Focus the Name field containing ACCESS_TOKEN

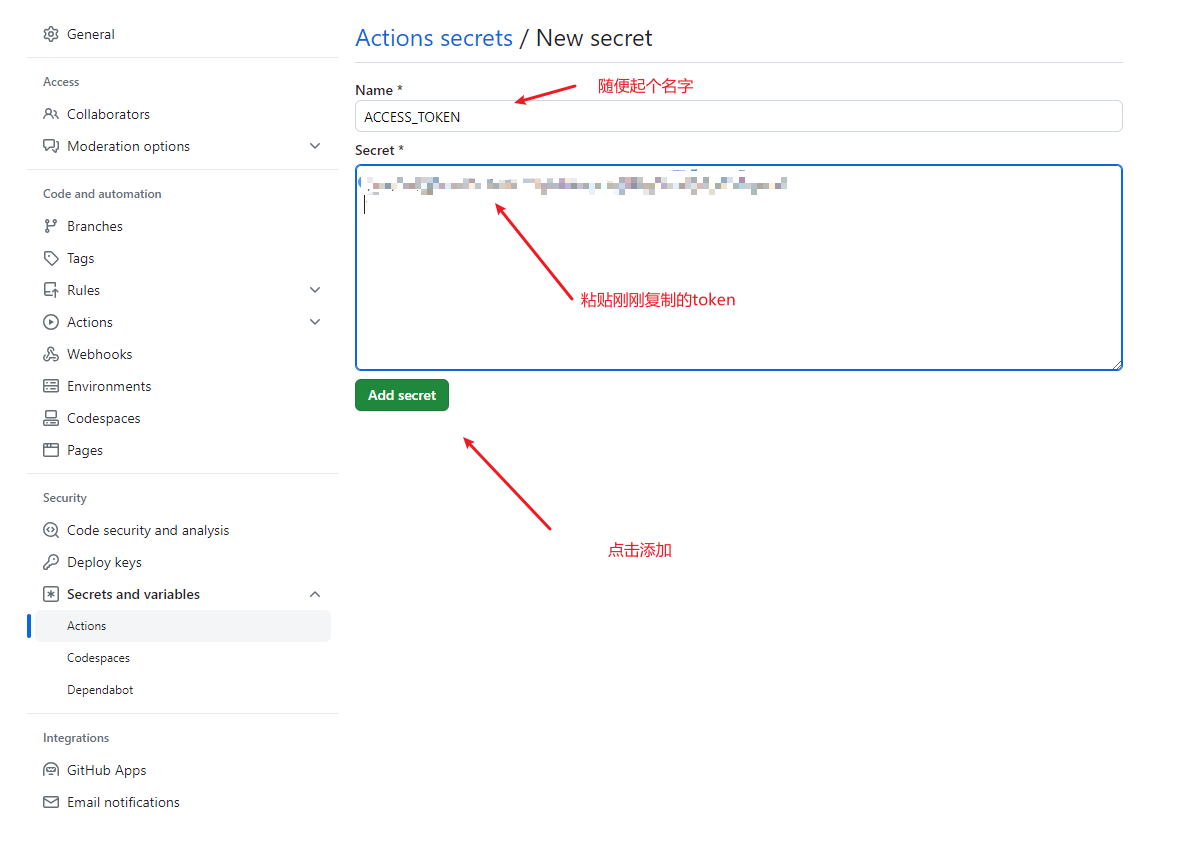point(739,116)
